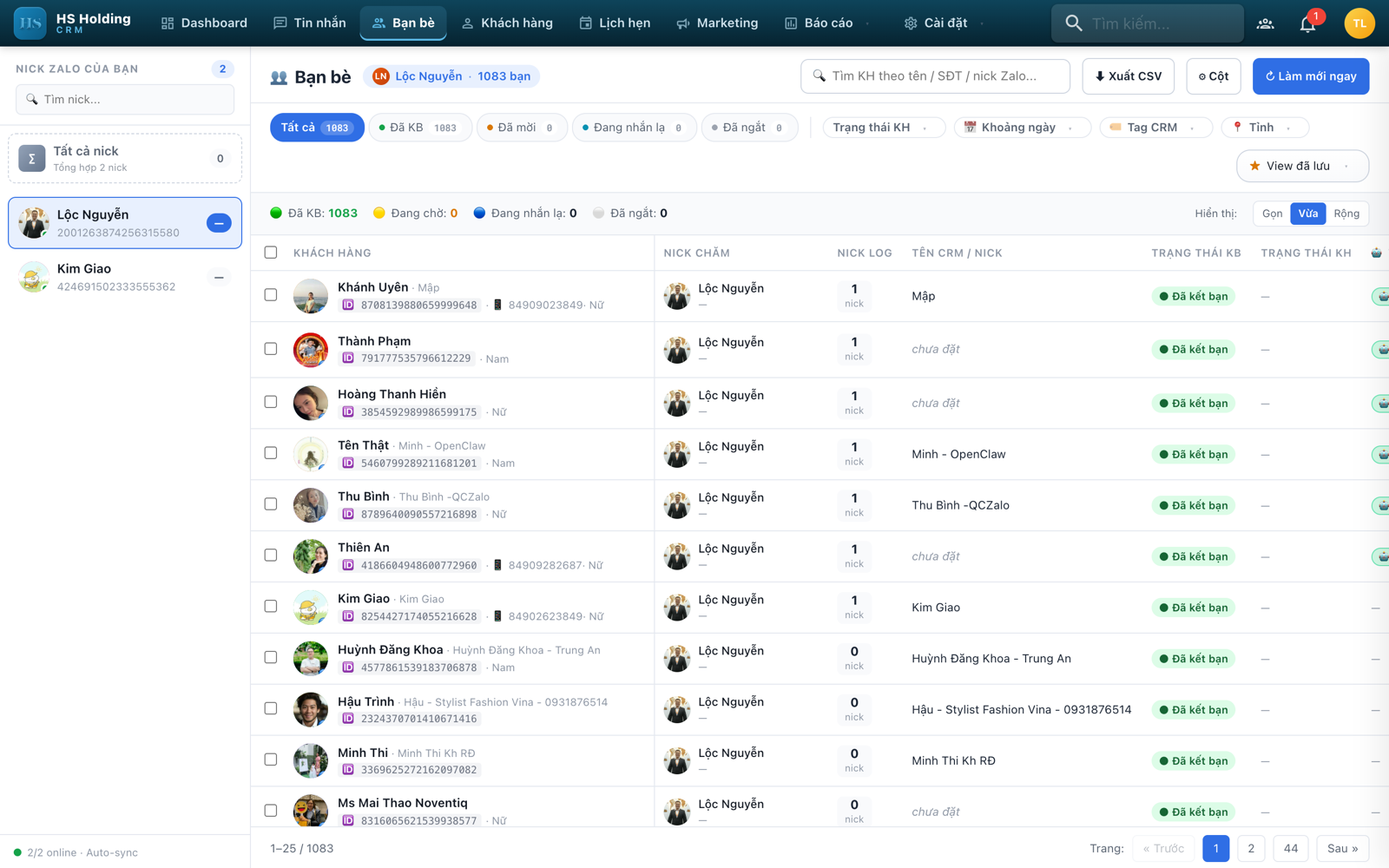Focus the Tìm KH theo tên / SĐT field
This screenshot has width=1389, height=868.
coord(935,76)
